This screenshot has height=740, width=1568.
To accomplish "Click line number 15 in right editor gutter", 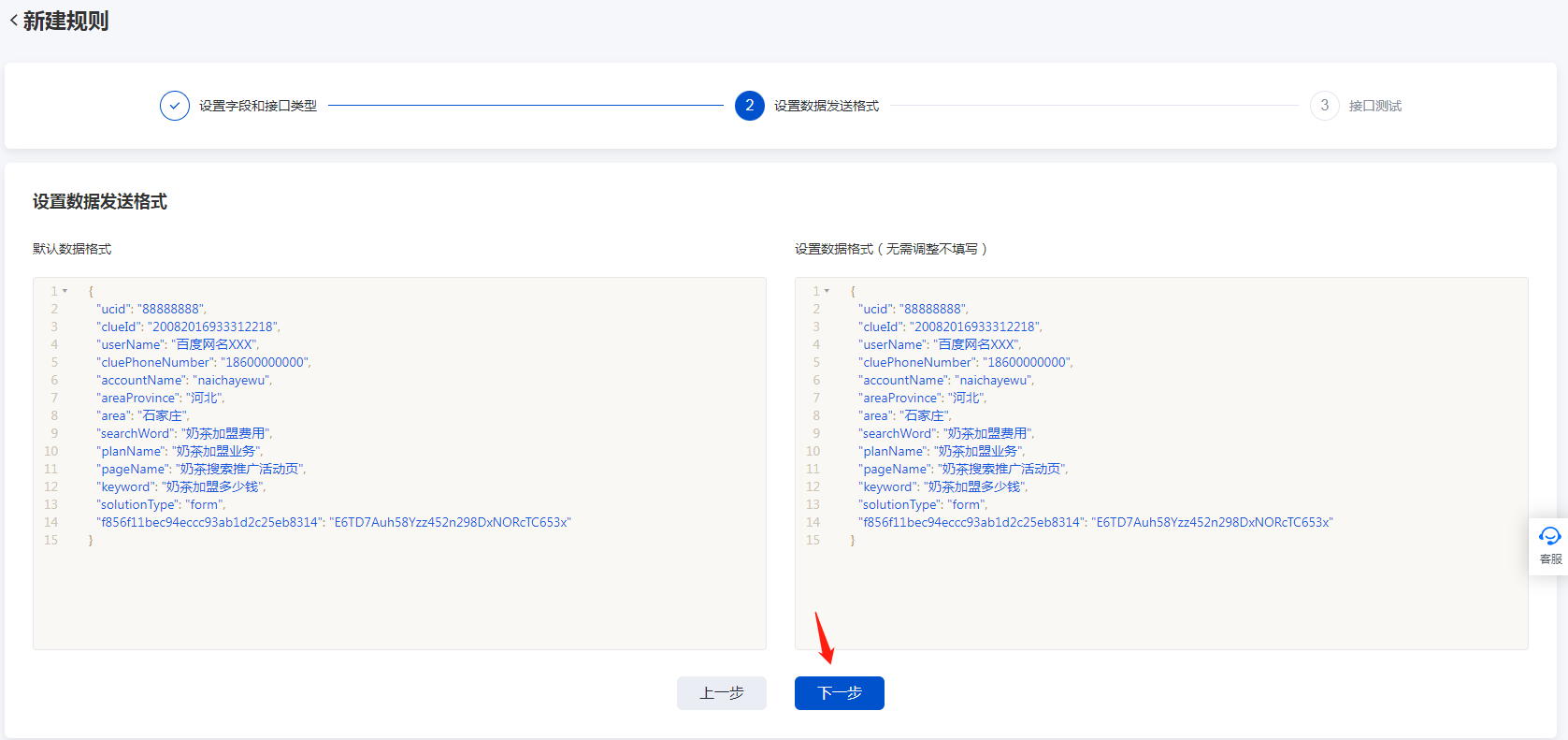I will coord(813,540).
